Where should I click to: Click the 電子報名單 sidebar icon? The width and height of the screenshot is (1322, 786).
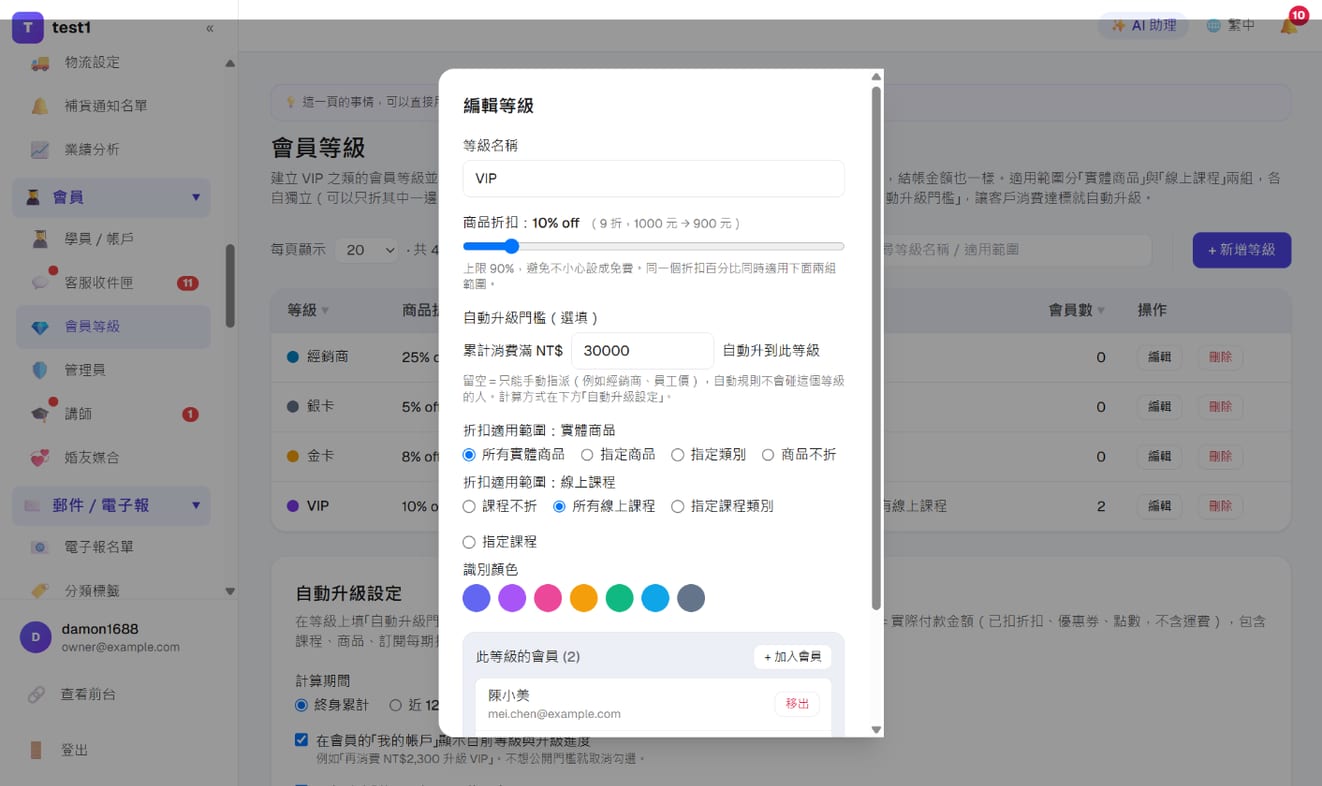tap(40, 547)
